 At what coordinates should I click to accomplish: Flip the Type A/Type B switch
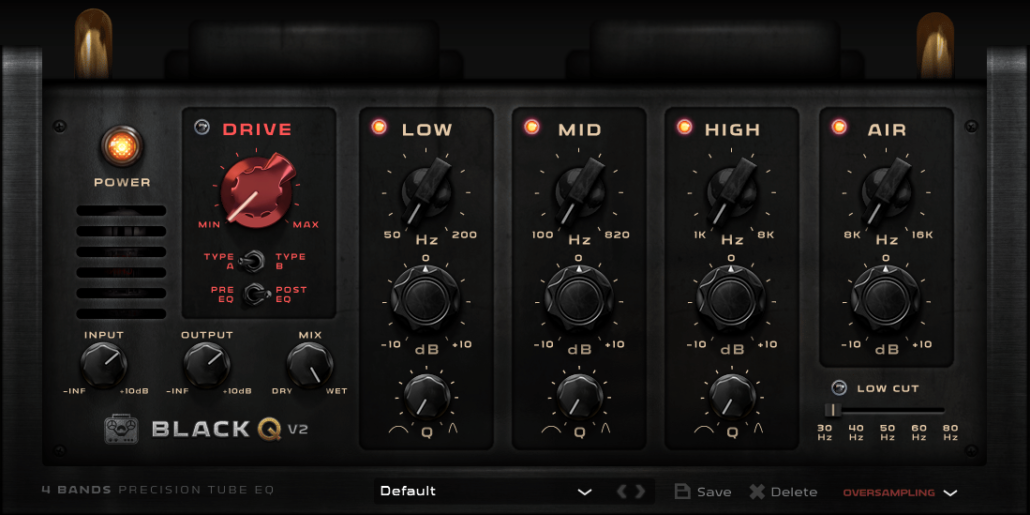point(255,261)
